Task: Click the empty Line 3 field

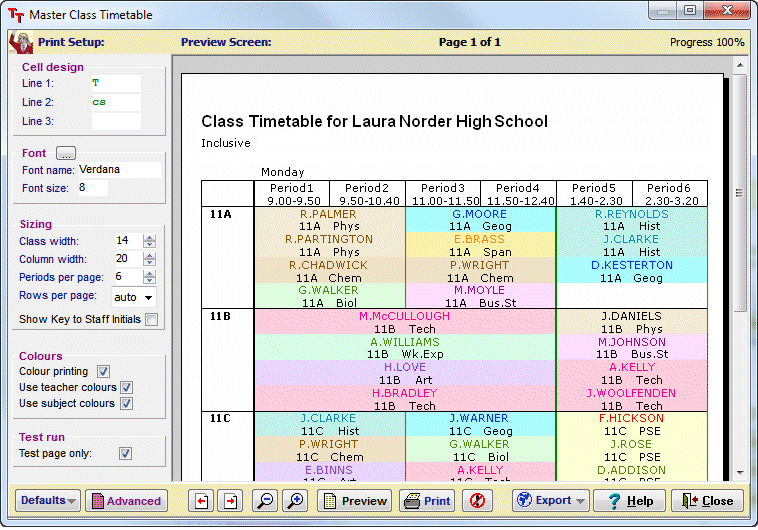Action: (116, 121)
